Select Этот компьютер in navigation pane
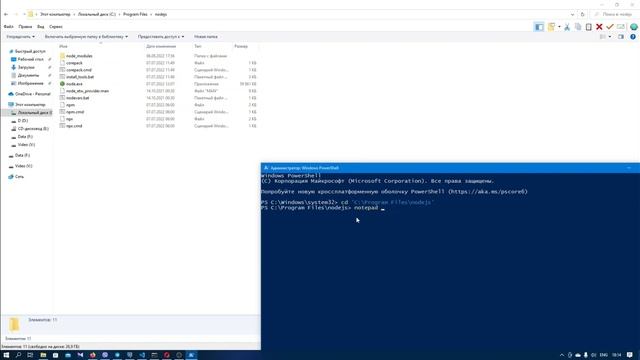The height and width of the screenshot is (360, 640). tap(30, 104)
